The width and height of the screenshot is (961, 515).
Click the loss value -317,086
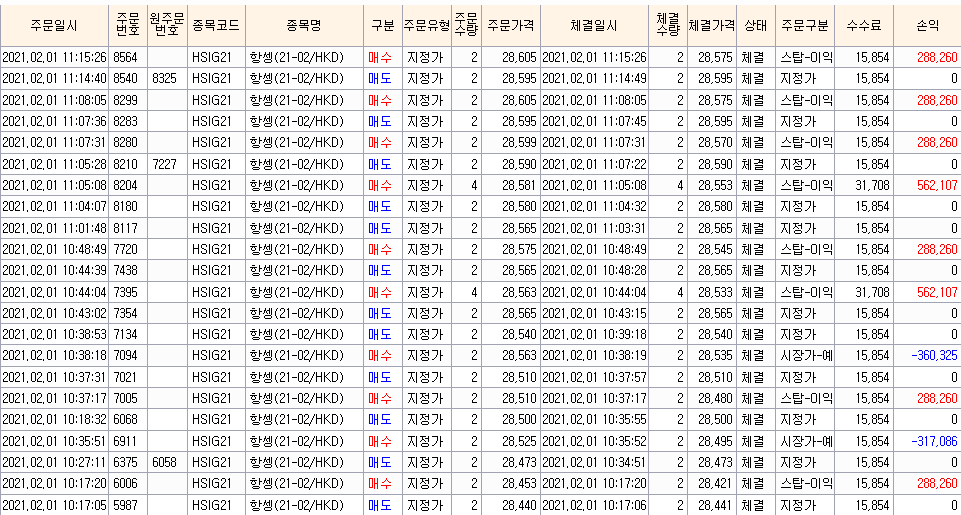[x=927, y=441]
